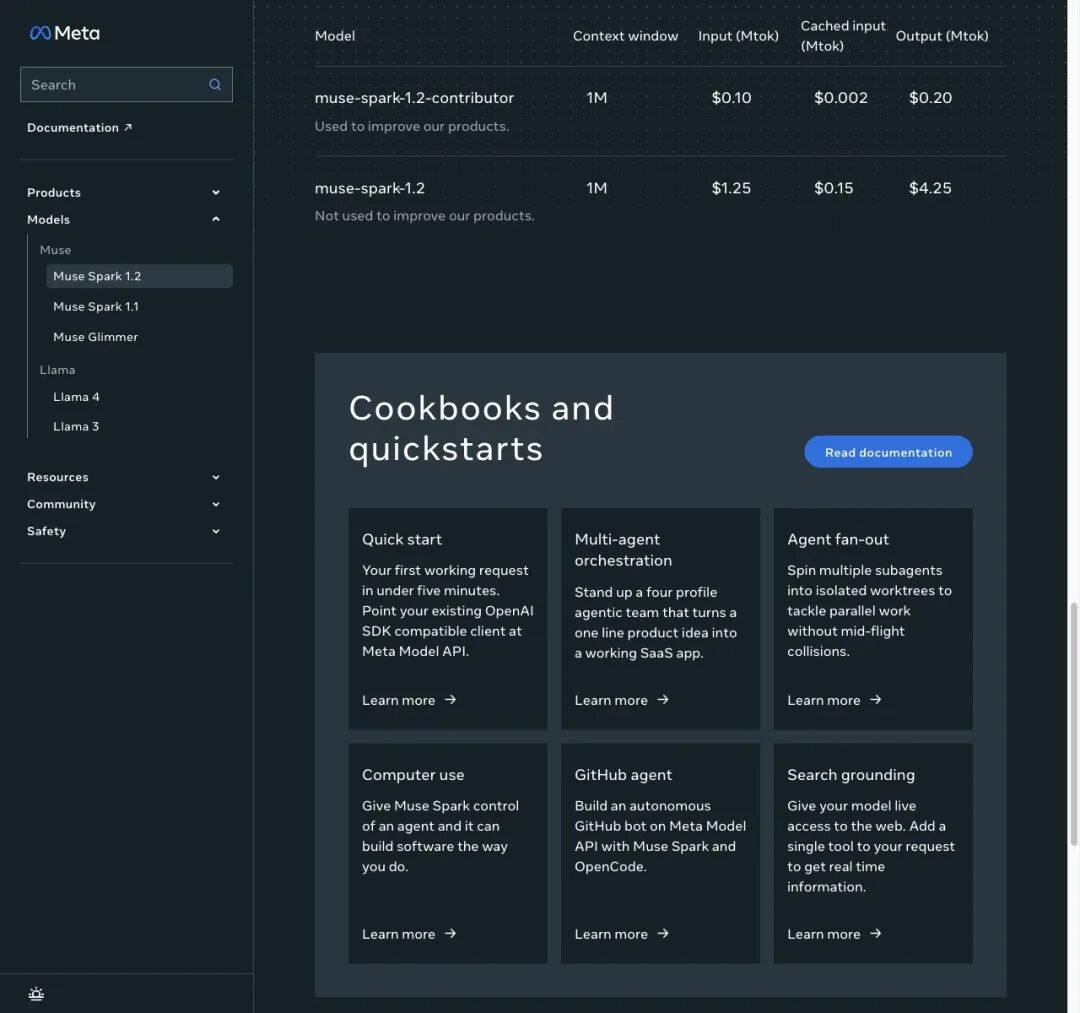This screenshot has width=1080, height=1013.
Task: Click the $1.25 input price cell
Action: 731,188
